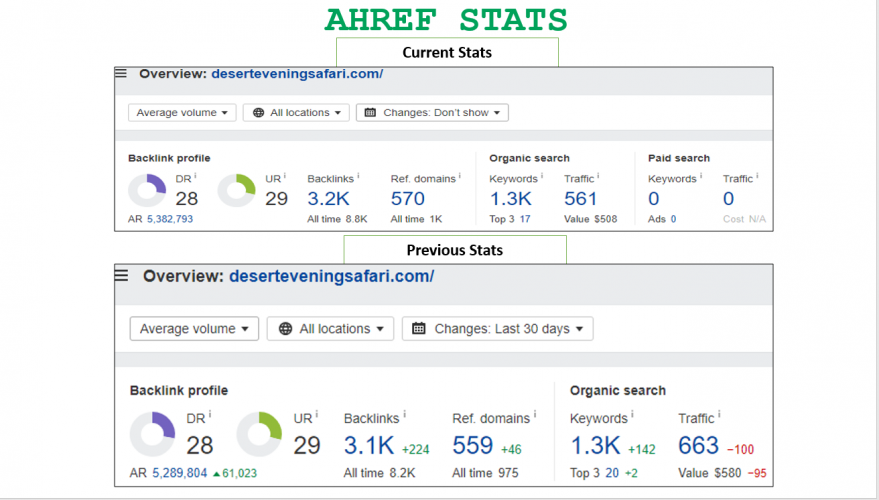
Task: Click info icon next to Keywords in Previous Stats
Action: [632, 415]
